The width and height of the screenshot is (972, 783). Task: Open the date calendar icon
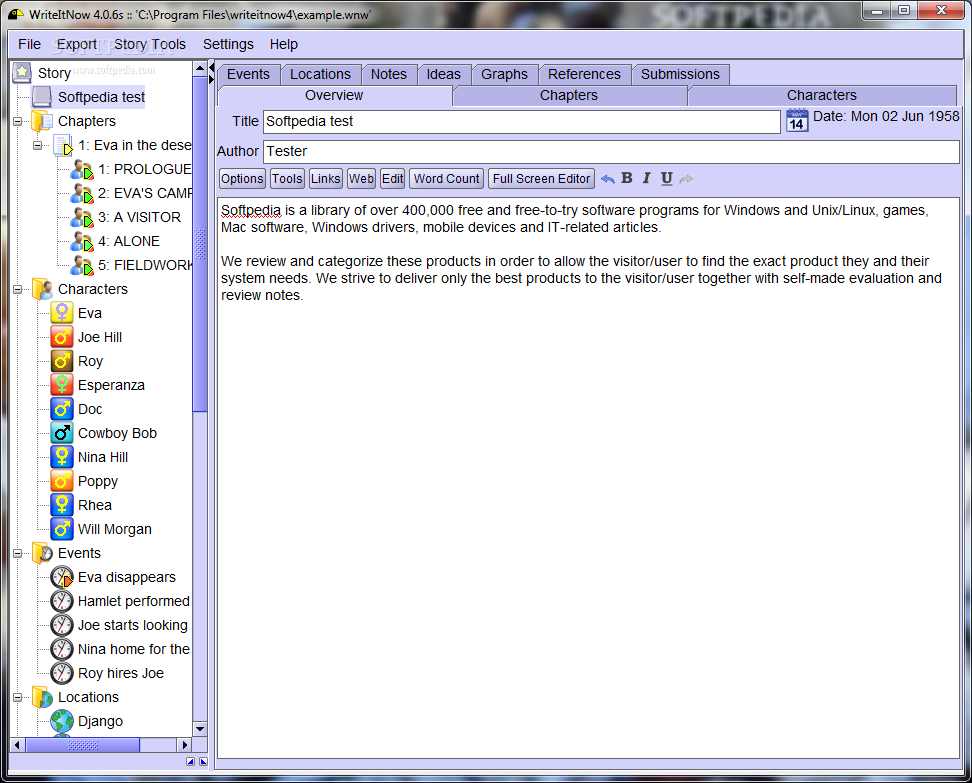point(797,120)
